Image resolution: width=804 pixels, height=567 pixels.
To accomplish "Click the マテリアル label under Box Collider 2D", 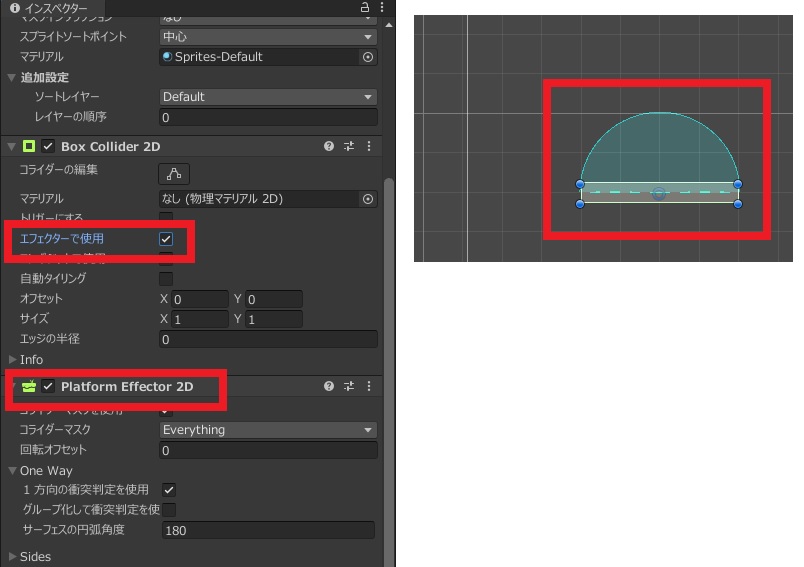I will [42, 199].
